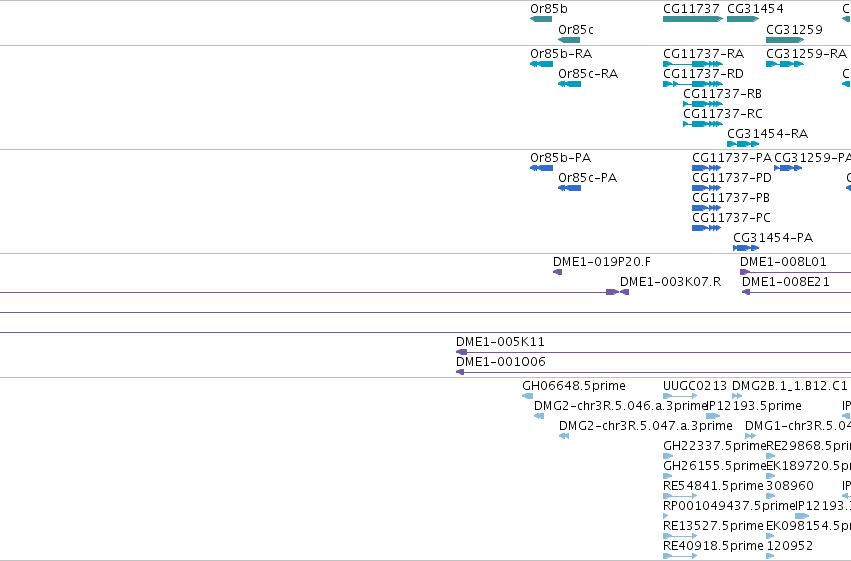Select the Or85c-RA transcript
Image resolution: width=851 pixels, height=561 pixels.
tap(569, 84)
